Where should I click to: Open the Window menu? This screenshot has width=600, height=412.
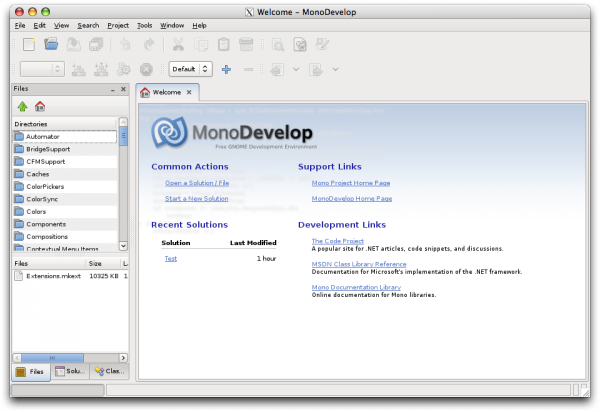pos(172,26)
